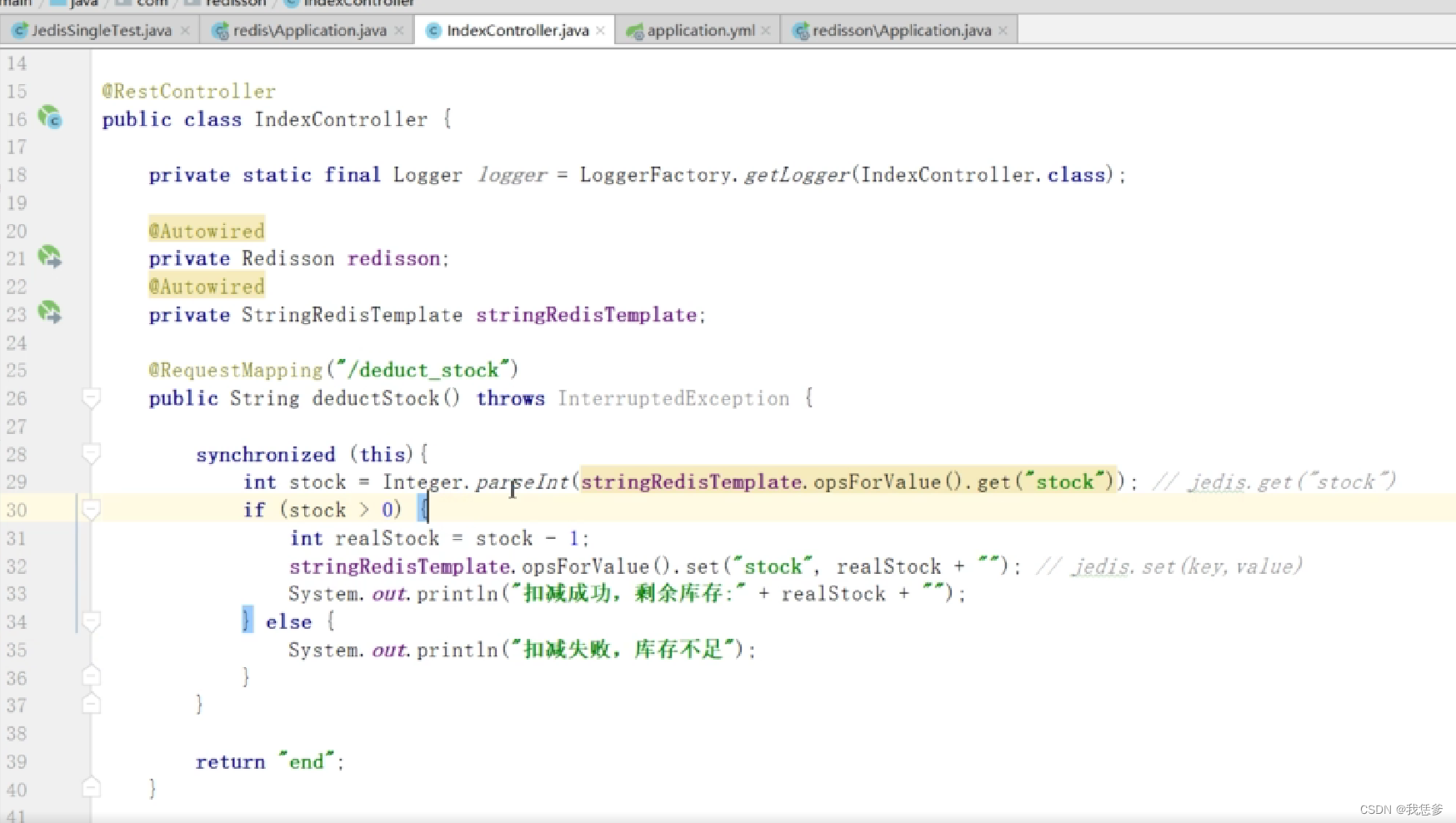Click the IndexController class name on line 16
This screenshot has height=823, width=1456.
click(341, 119)
